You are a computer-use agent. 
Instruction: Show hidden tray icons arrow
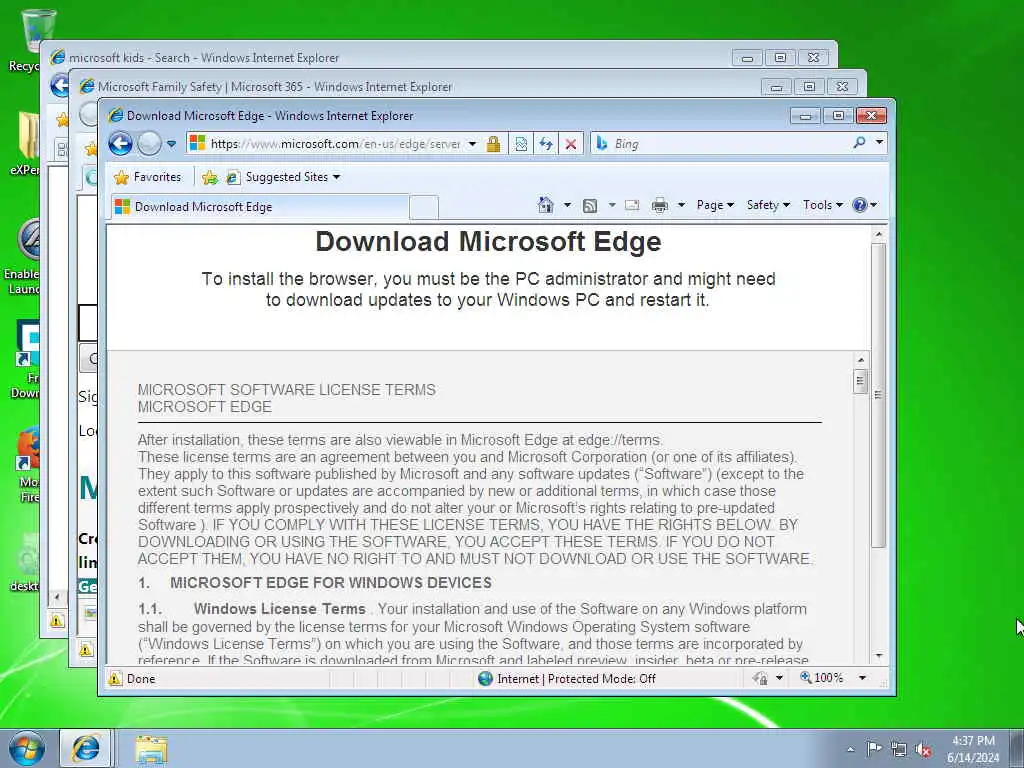pos(850,749)
